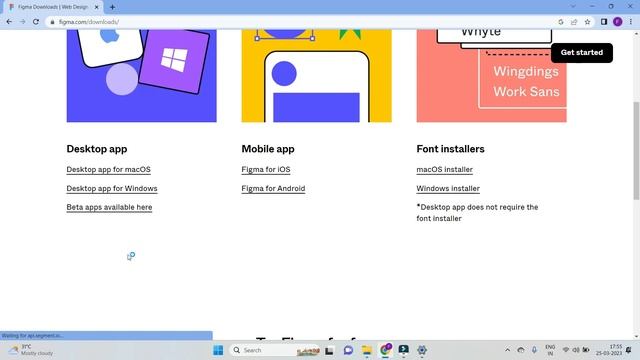Click the Desktop app illustration image
The image size is (640, 360).
pyautogui.click(x=142, y=76)
